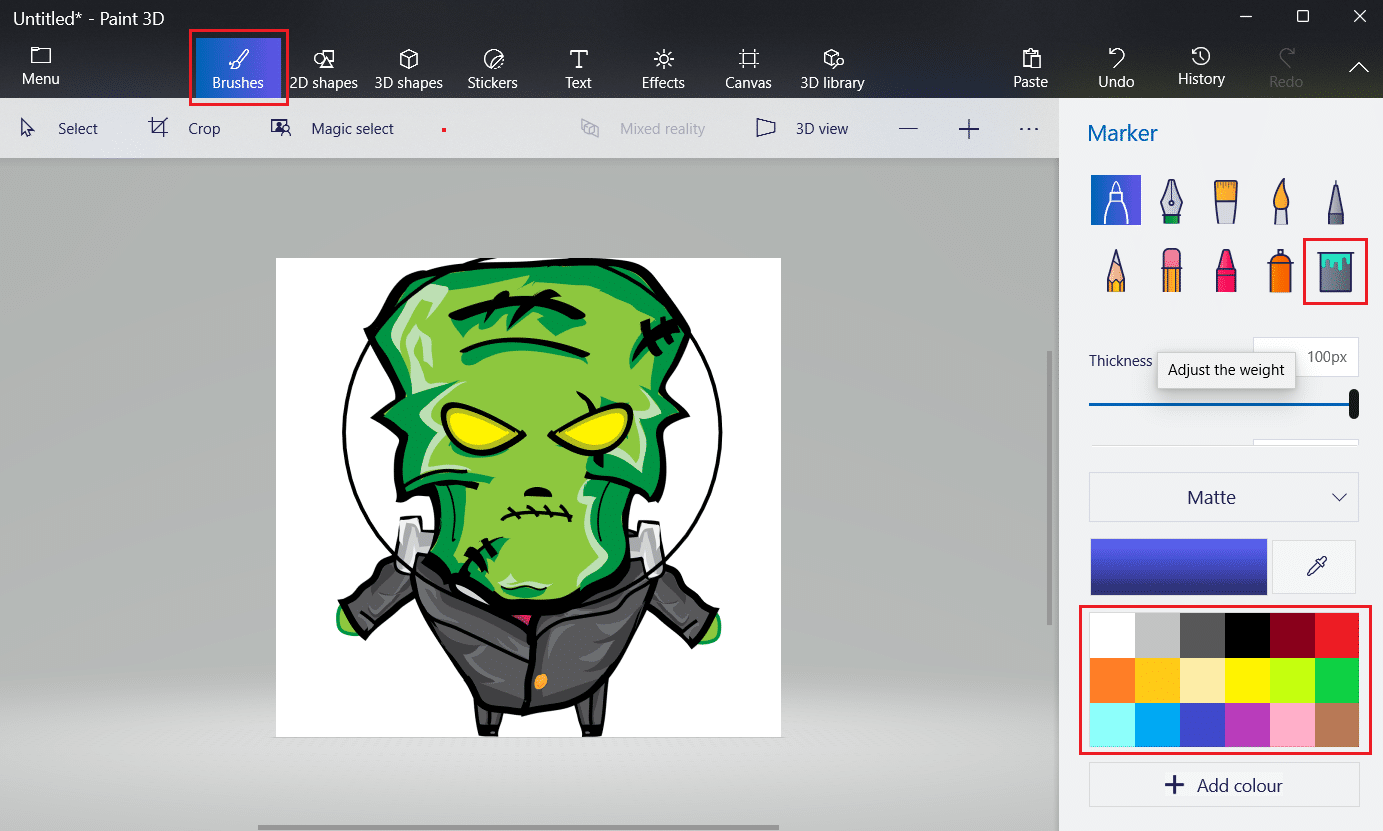Viewport: 1383px width, 831px height.
Task: Pick the pink colour swatch
Action: (1292, 725)
